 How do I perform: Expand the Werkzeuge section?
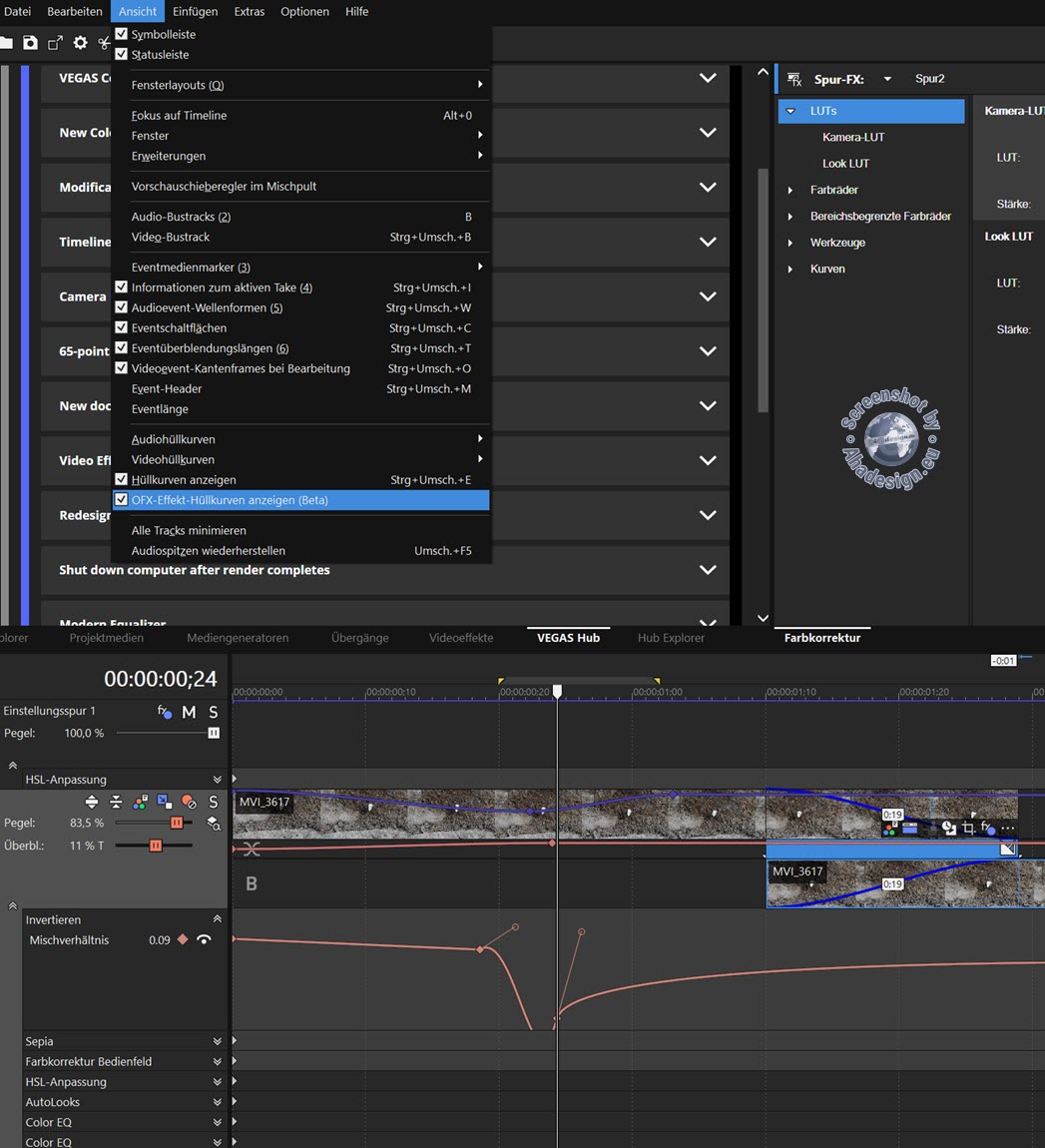point(790,243)
